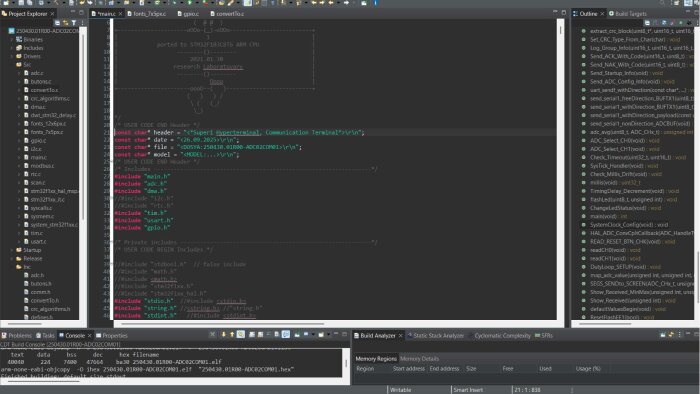Screen dimensions: 700x394
Task: Select main(void) in Outline list
Action: click(x=603, y=216)
